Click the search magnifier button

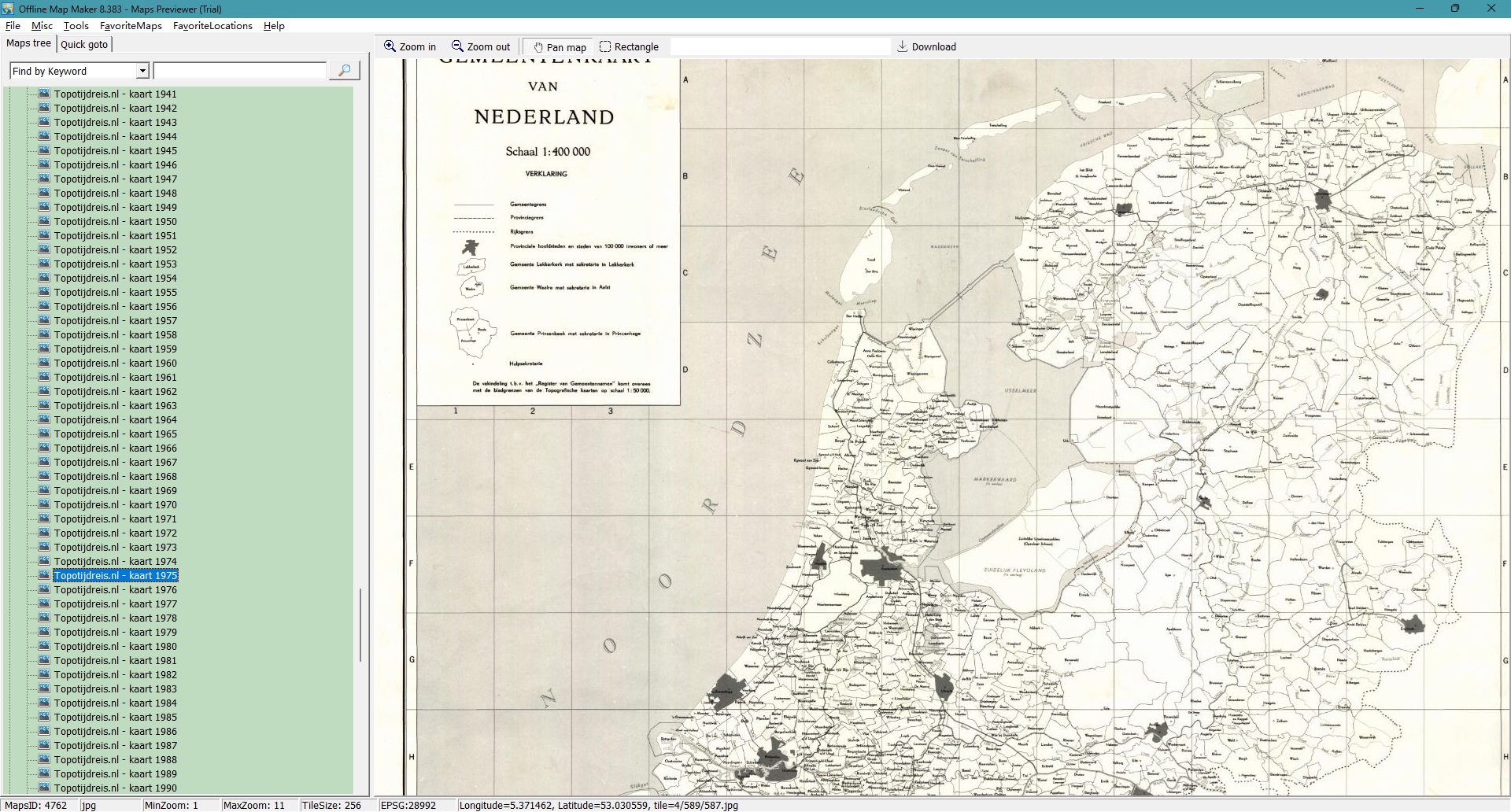coord(344,71)
